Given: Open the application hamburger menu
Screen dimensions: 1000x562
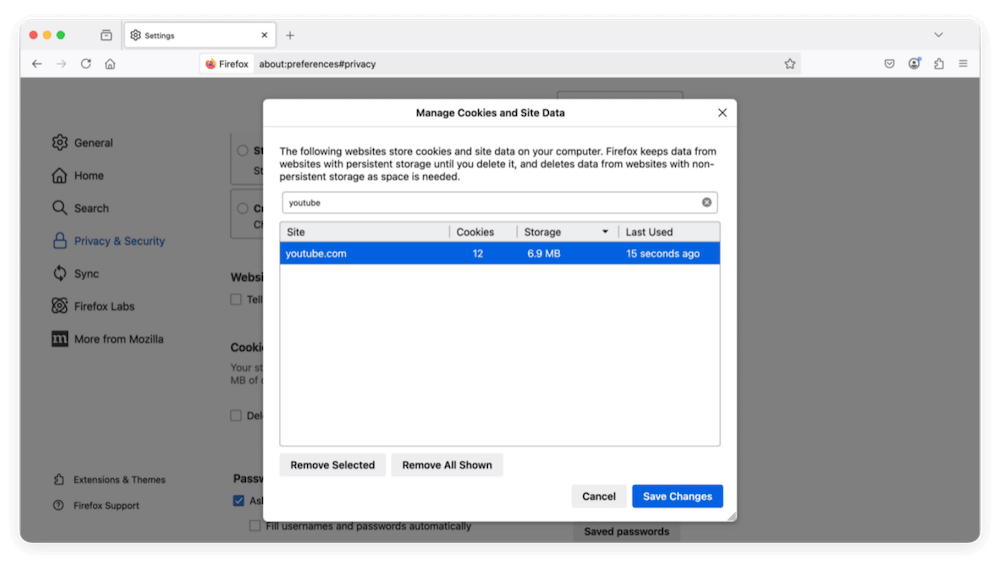Looking at the screenshot, I should [x=963, y=64].
